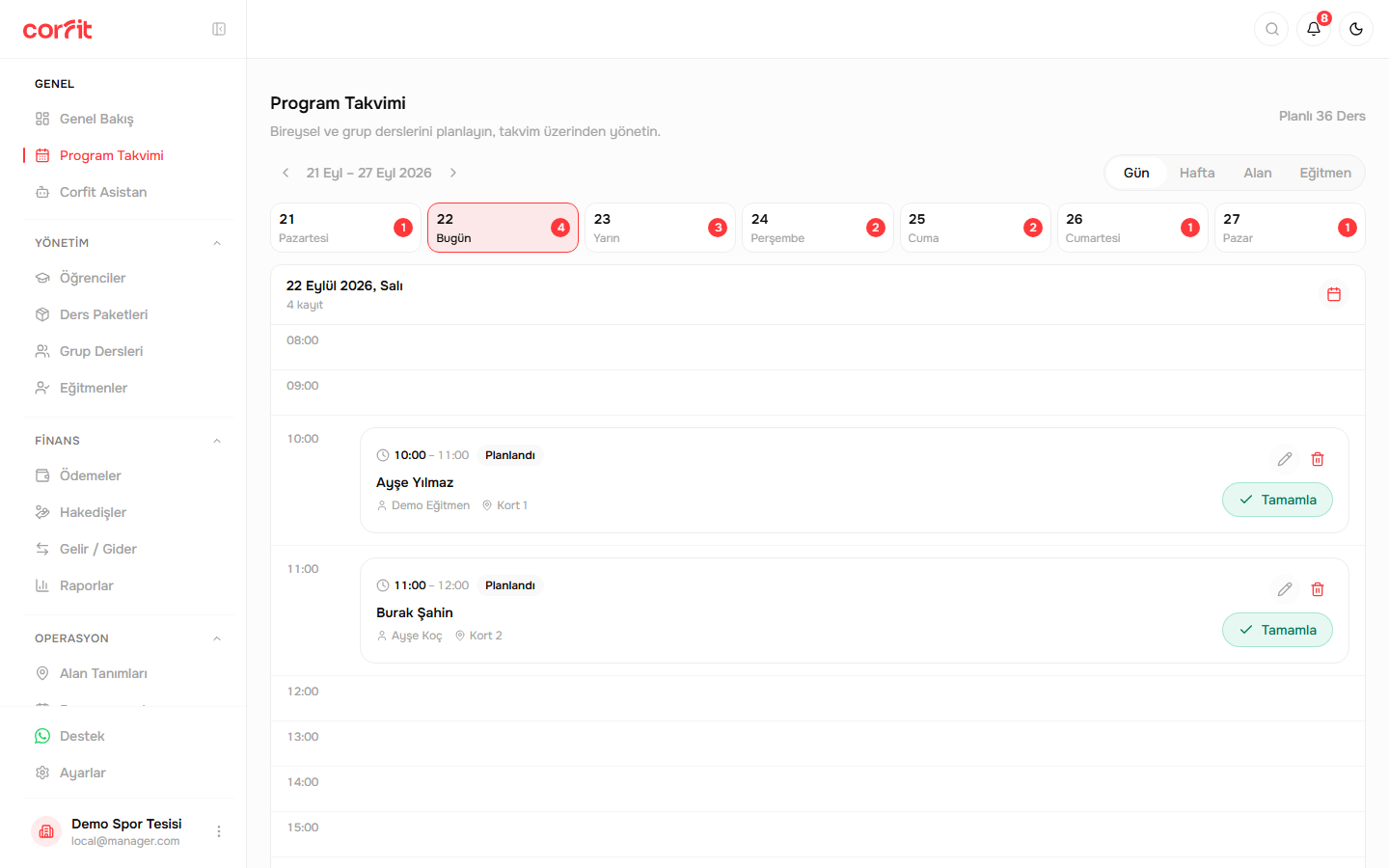Open the search icon in header

(x=1272, y=29)
